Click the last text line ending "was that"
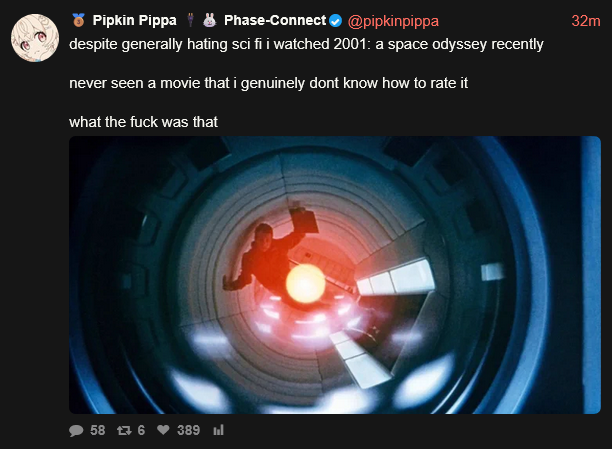 coord(143,122)
